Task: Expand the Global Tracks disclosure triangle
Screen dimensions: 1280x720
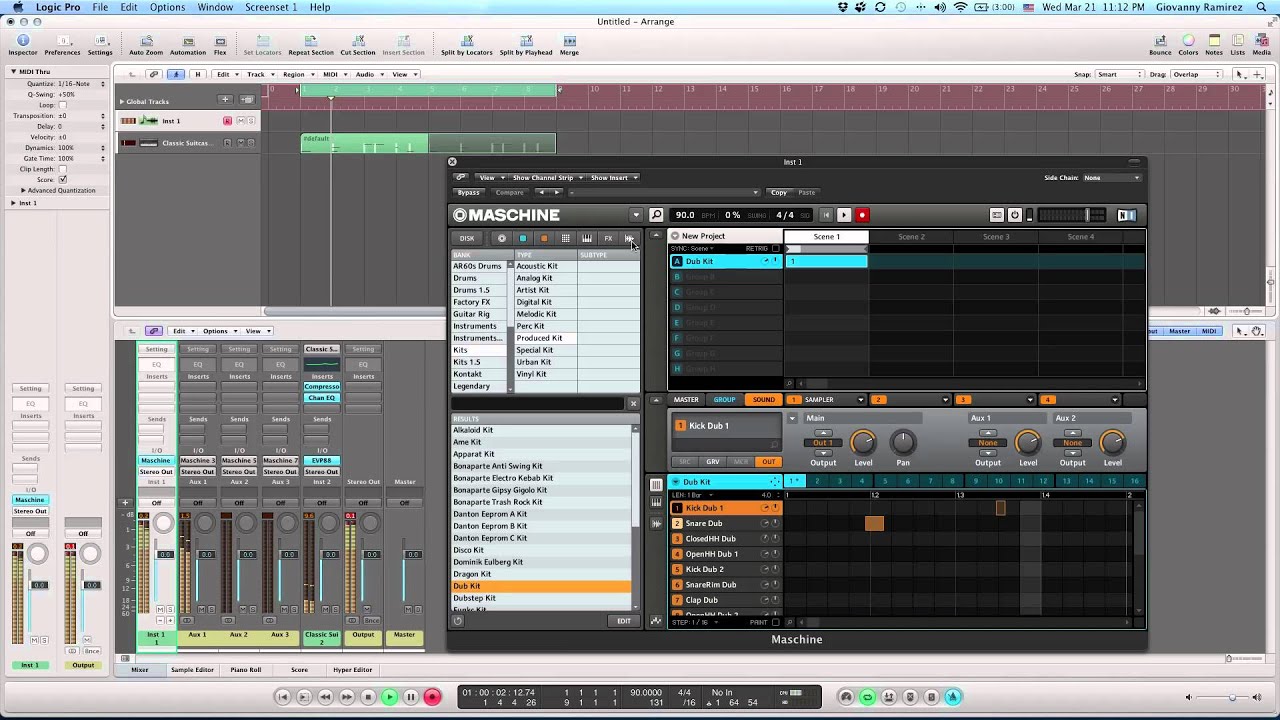Action: coord(121,101)
